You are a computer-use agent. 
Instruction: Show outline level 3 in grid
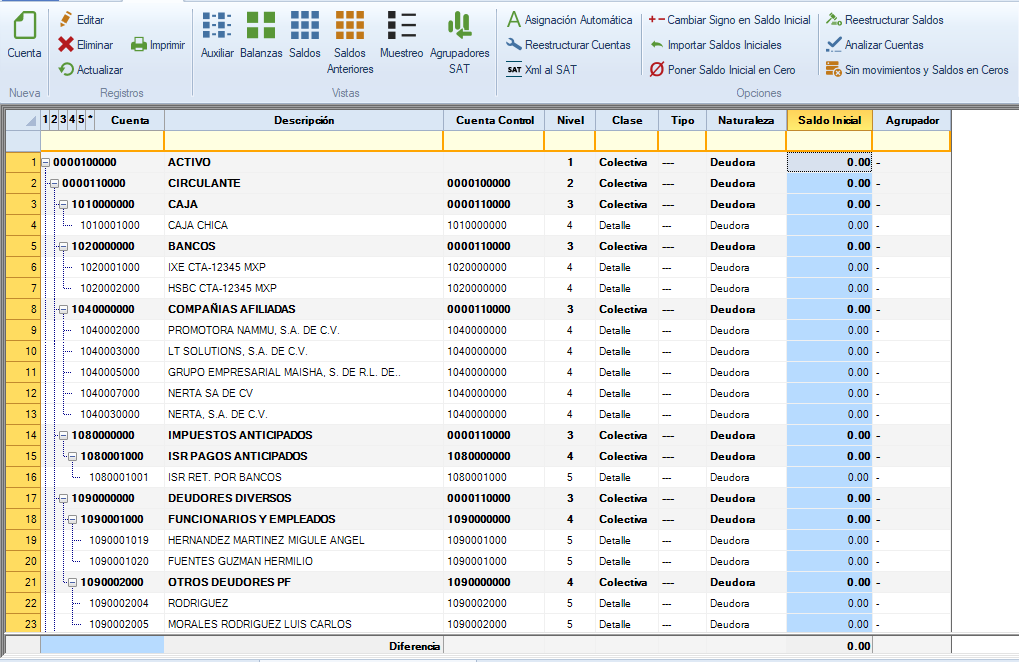pos(62,119)
